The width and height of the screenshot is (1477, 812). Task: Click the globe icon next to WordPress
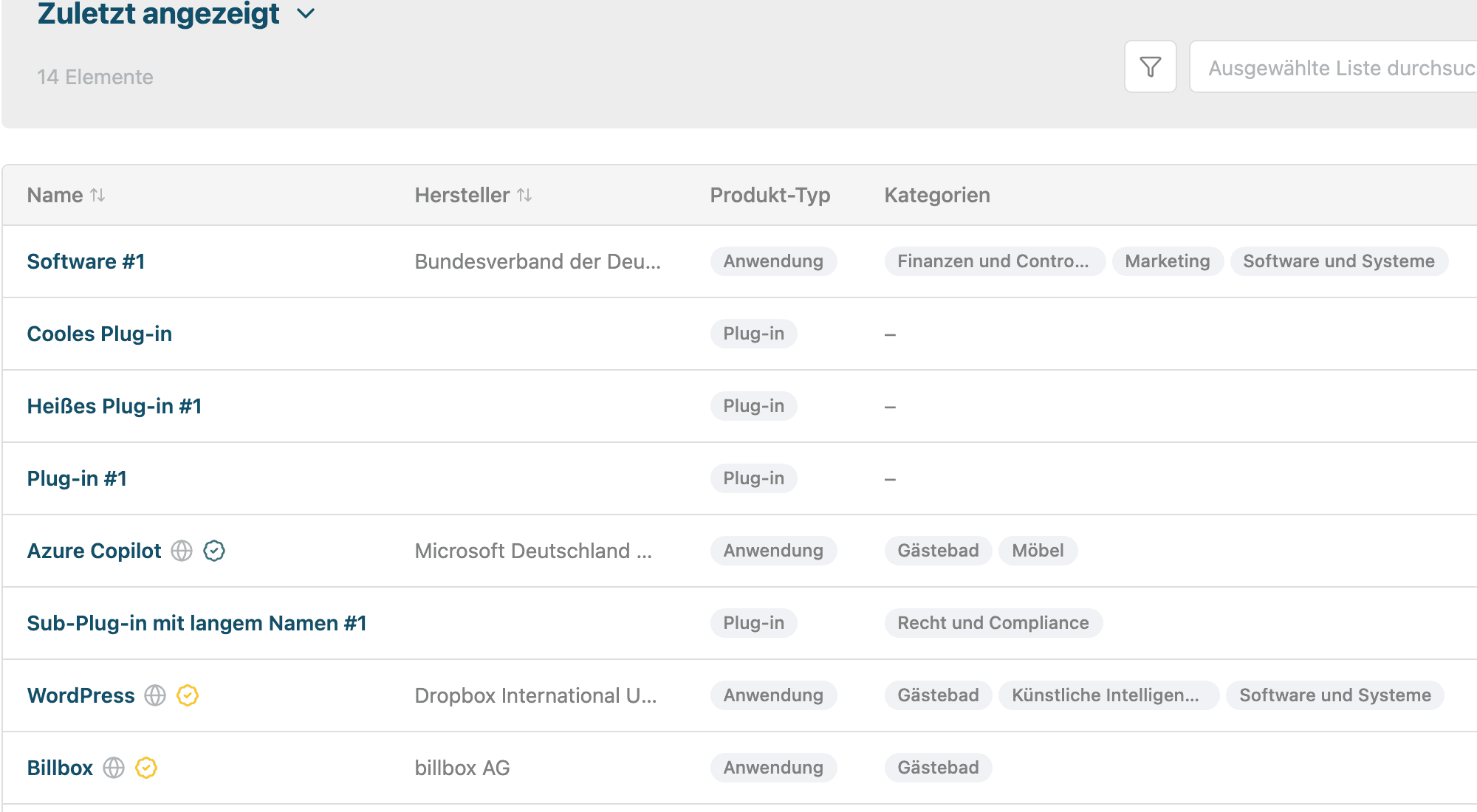155,695
